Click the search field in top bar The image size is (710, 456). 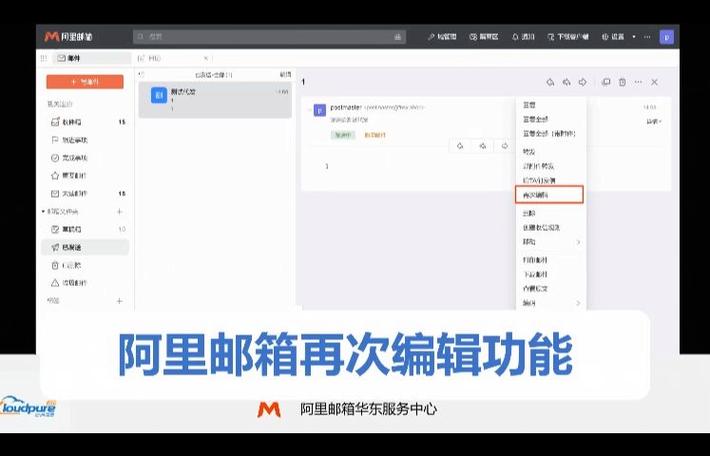[x=269, y=37]
